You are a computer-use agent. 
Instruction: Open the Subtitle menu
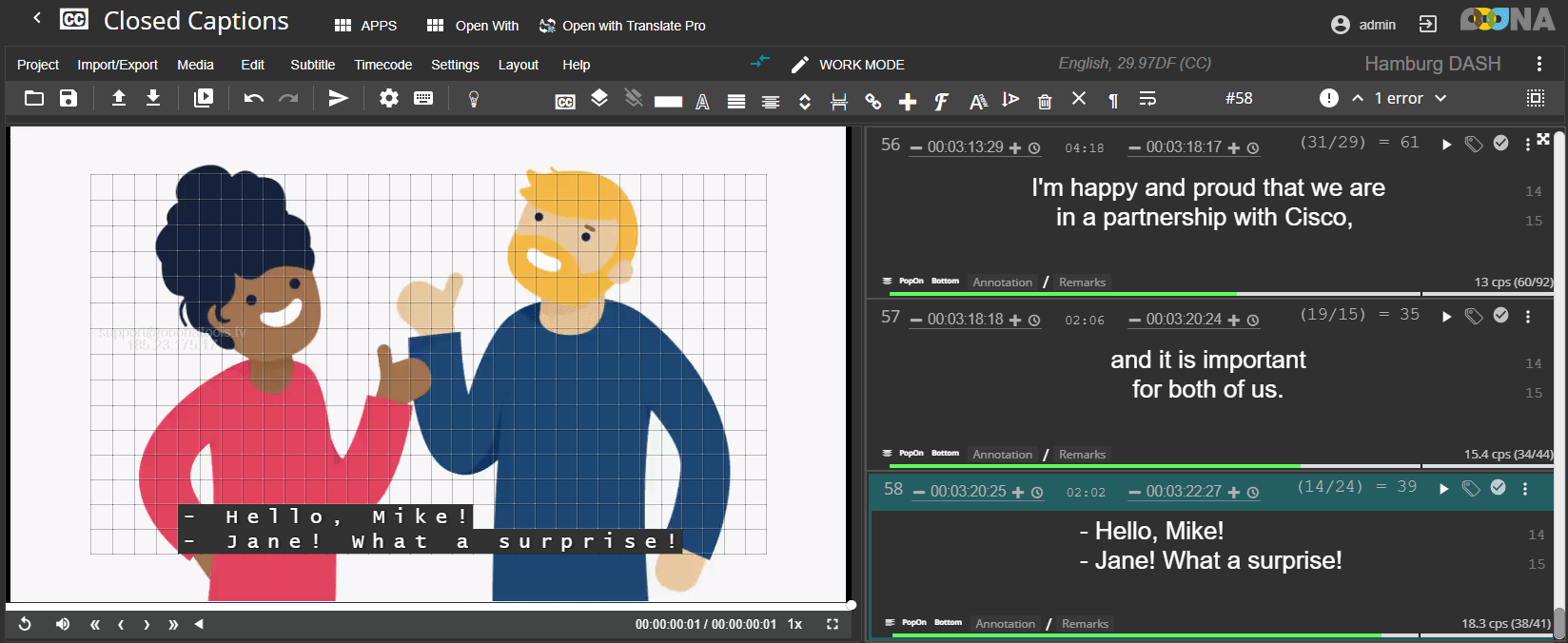(312, 65)
